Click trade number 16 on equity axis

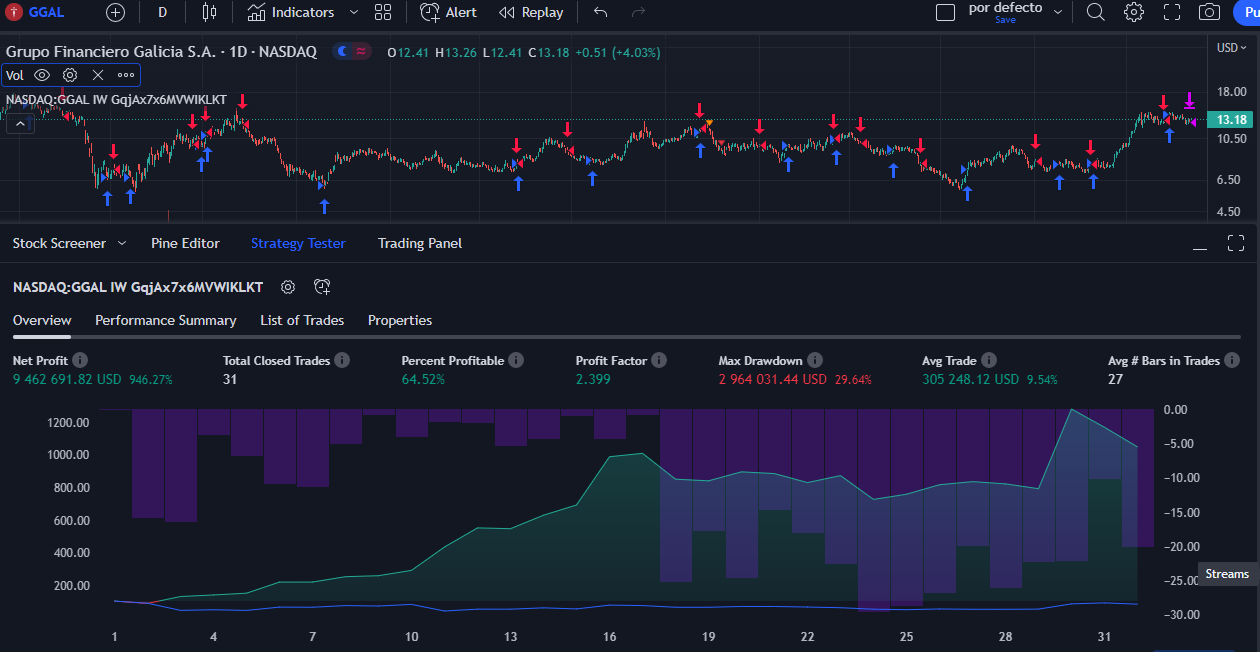609,637
